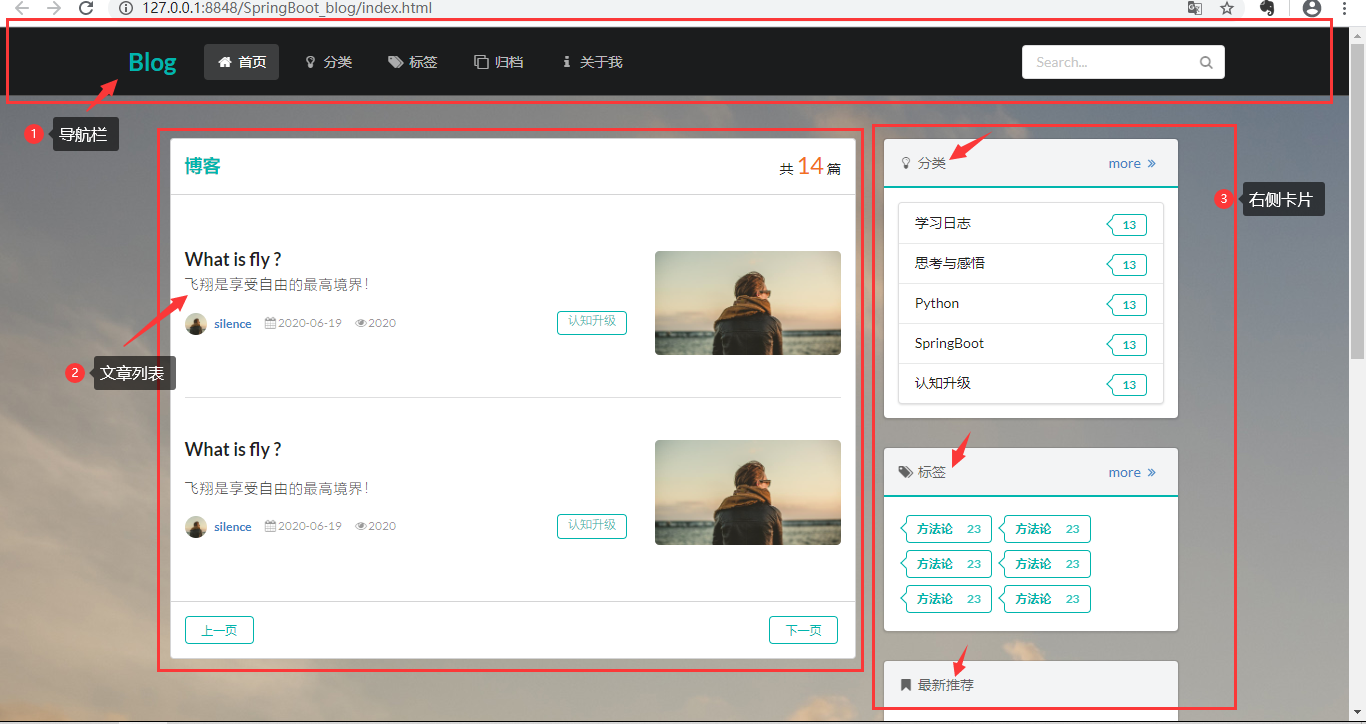Open the 标签 tags menu item
1366x724 pixels.
click(413, 62)
